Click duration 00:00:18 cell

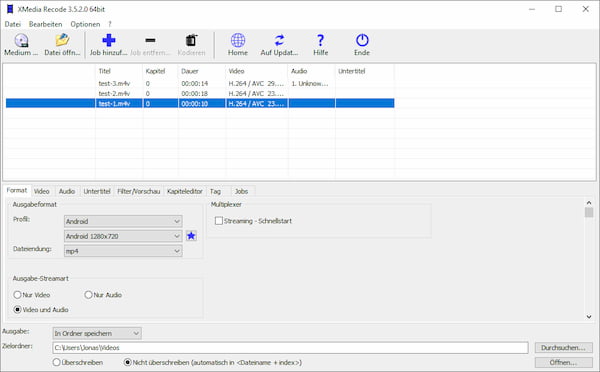(194, 93)
